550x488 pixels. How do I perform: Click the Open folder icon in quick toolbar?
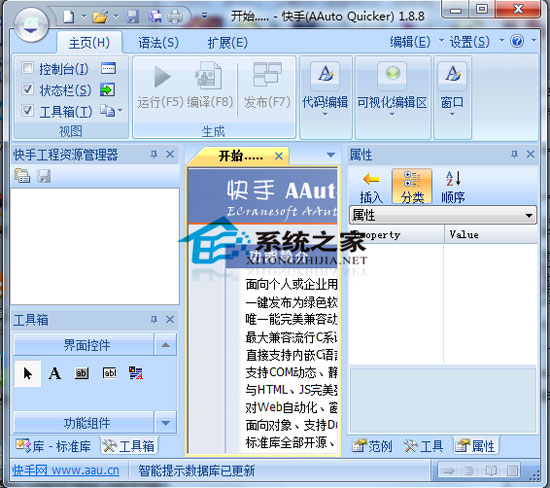pos(100,16)
